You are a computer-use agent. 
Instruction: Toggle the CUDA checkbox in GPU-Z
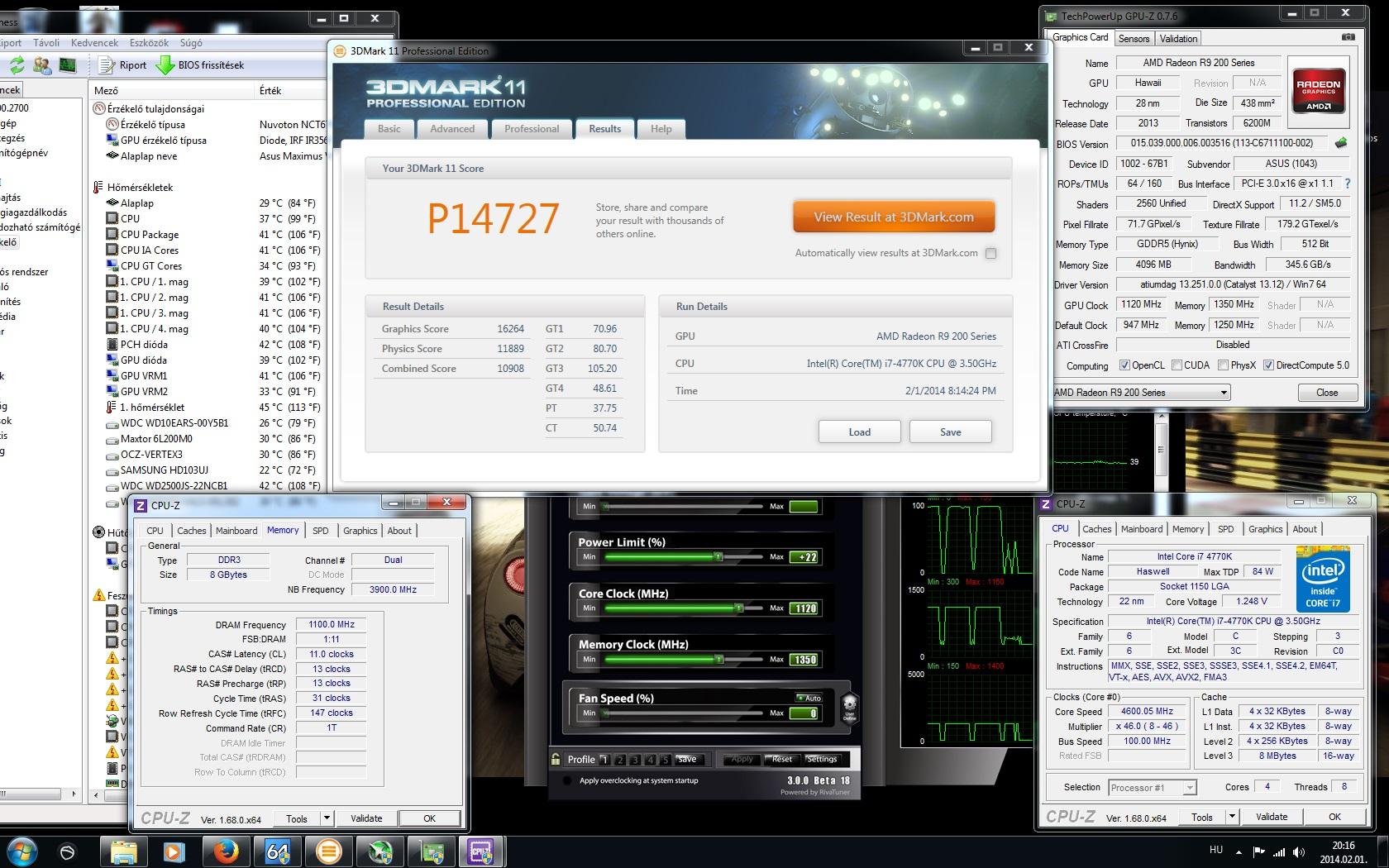coord(1177,365)
